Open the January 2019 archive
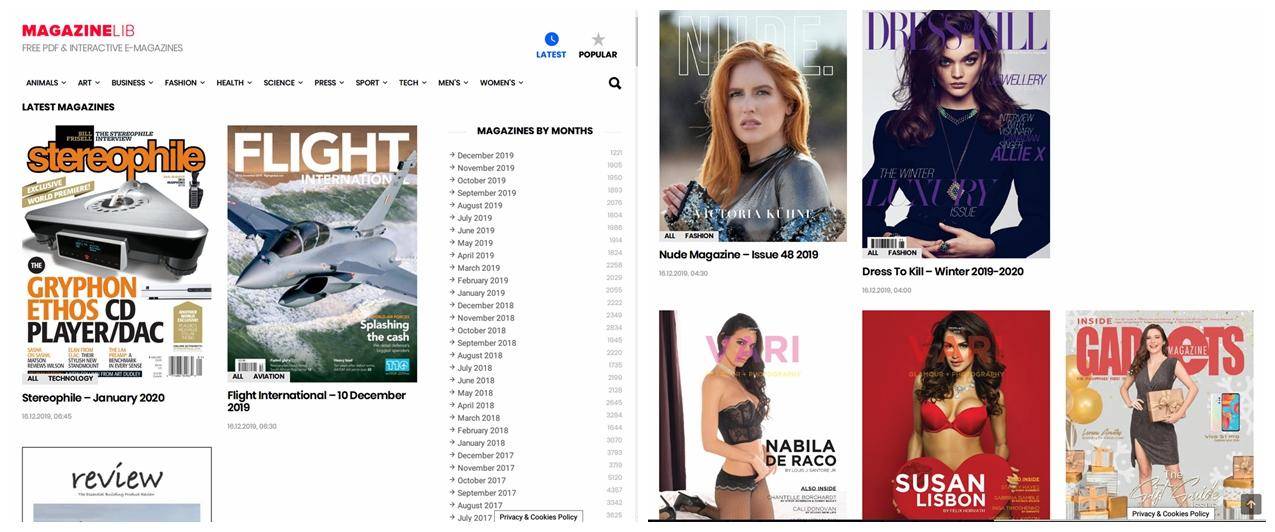 pos(481,293)
